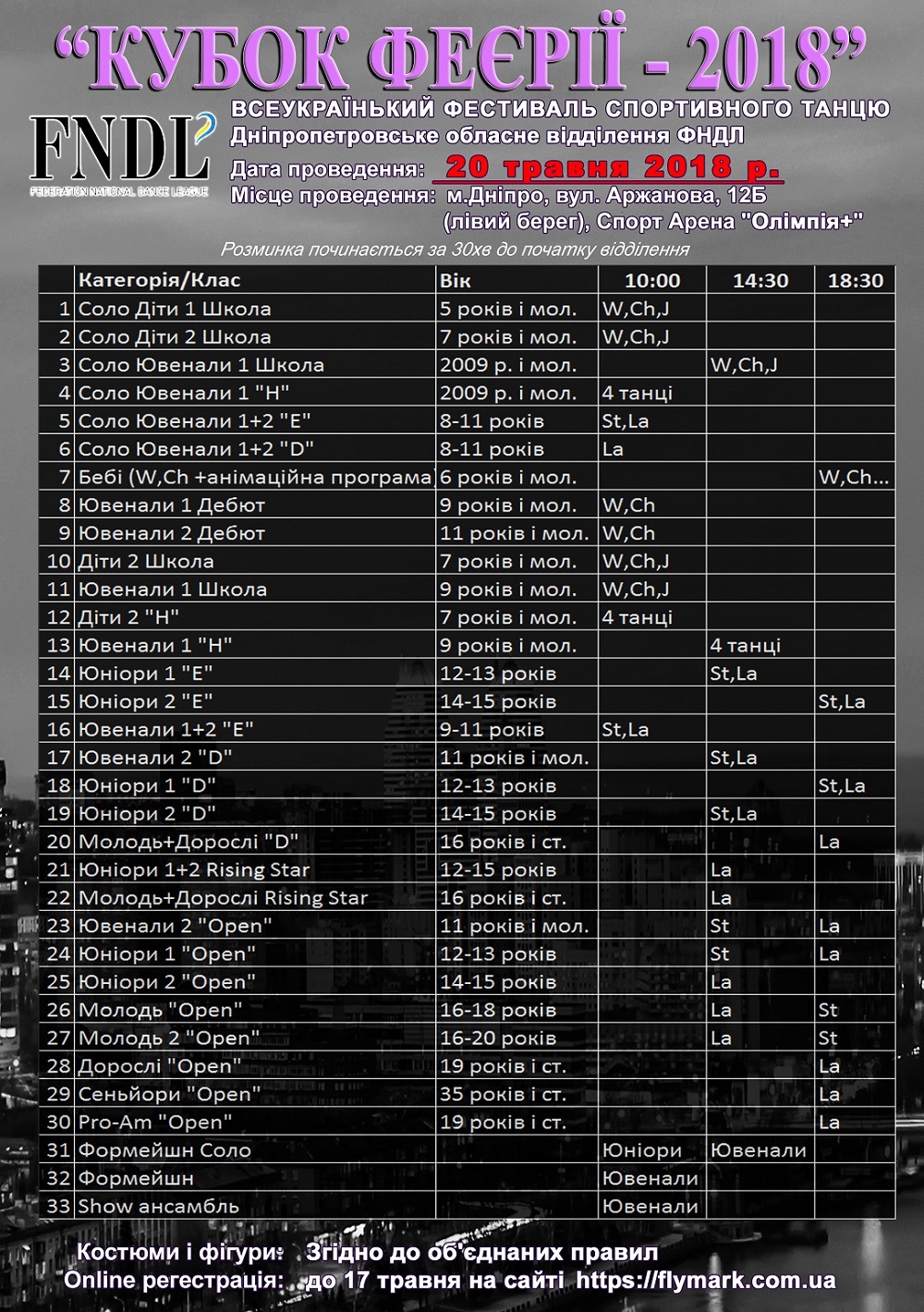
Task: Click "Юніори" in the Формейшн Соло row
Action: click(x=642, y=1150)
